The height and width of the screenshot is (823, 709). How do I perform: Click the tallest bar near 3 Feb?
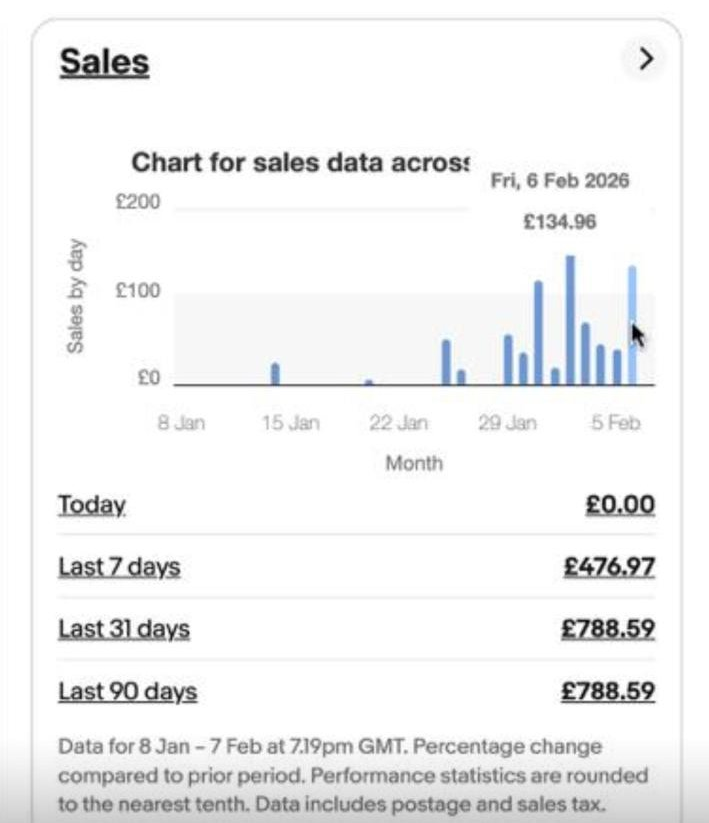pos(571,310)
